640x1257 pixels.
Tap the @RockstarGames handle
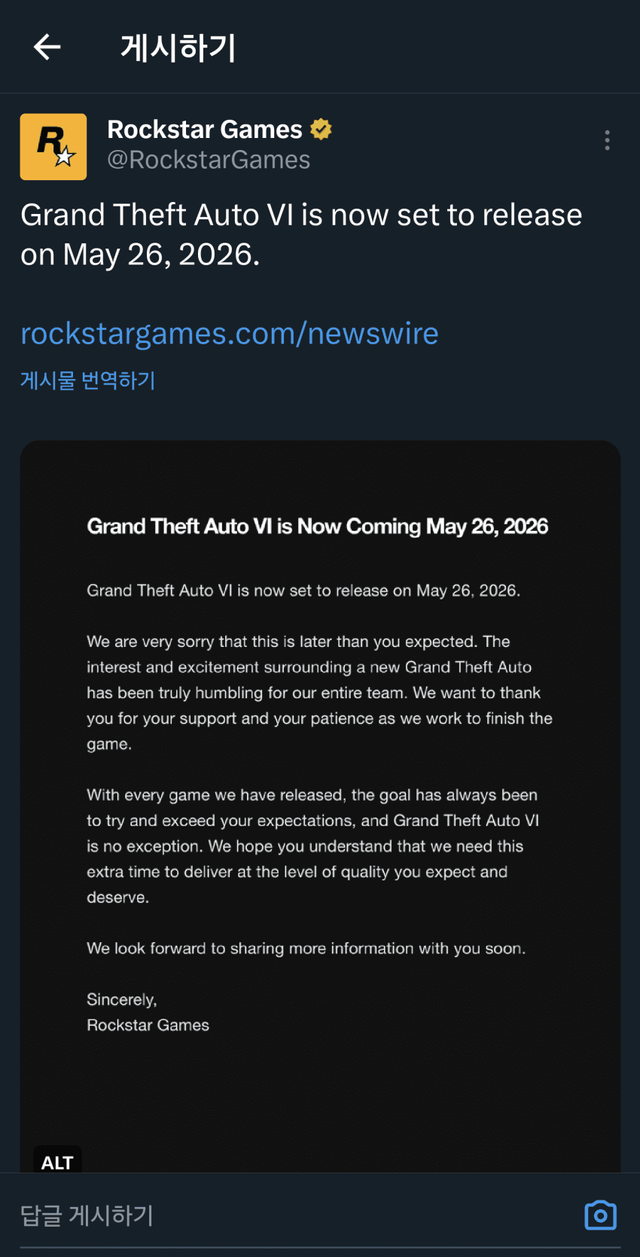coord(208,160)
